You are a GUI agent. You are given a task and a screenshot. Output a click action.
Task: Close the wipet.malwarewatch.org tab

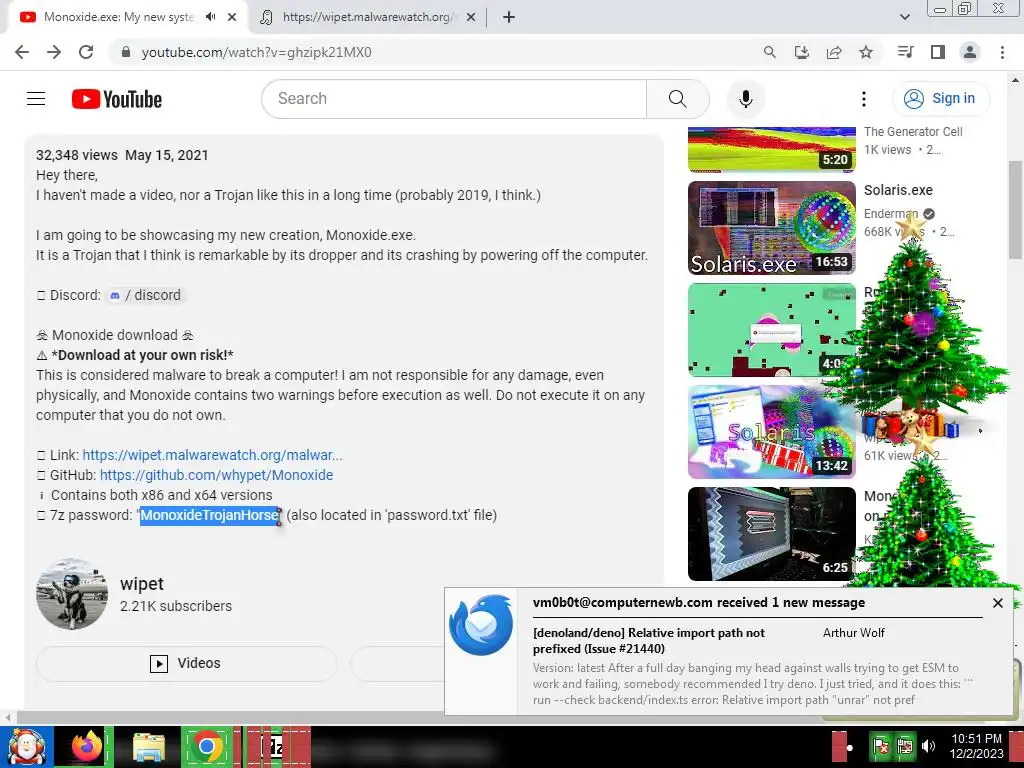coord(471,17)
